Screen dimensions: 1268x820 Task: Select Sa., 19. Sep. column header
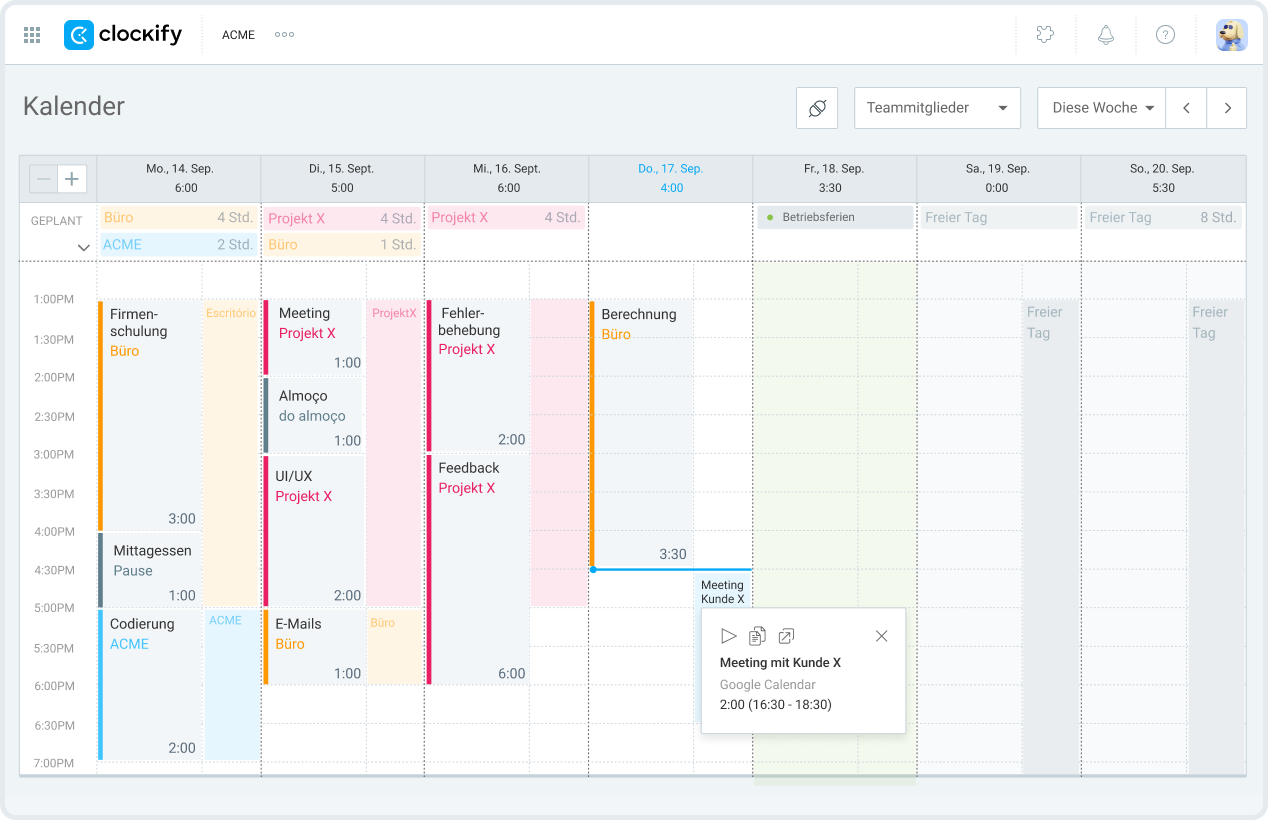(999, 178)
